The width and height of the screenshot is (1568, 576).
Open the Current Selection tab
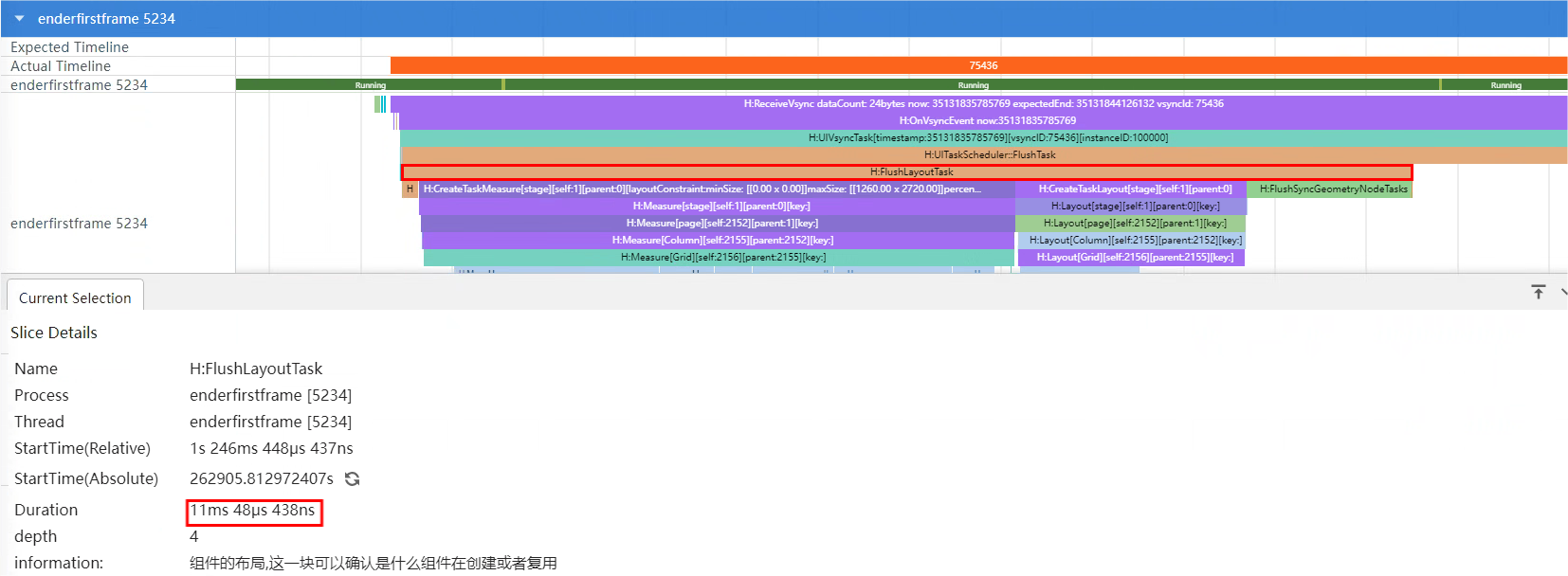(75, 297)
